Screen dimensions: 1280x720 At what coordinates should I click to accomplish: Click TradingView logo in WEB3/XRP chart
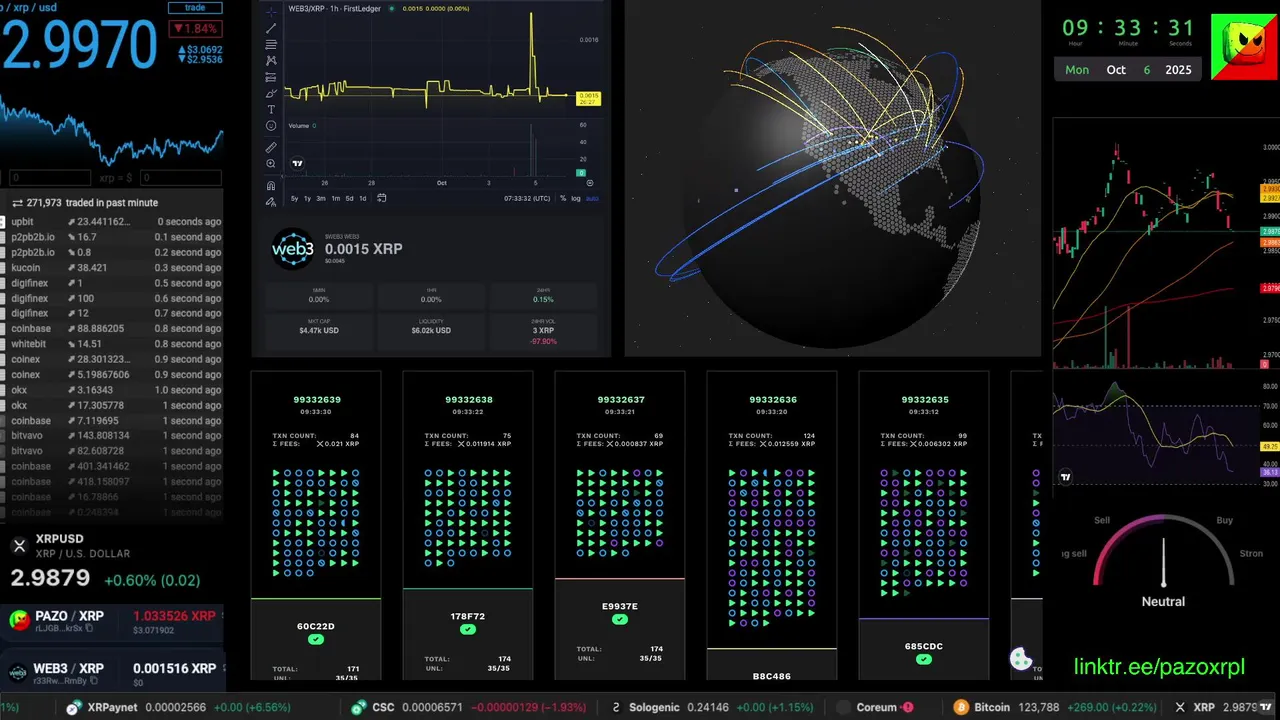tap(297, 163)
